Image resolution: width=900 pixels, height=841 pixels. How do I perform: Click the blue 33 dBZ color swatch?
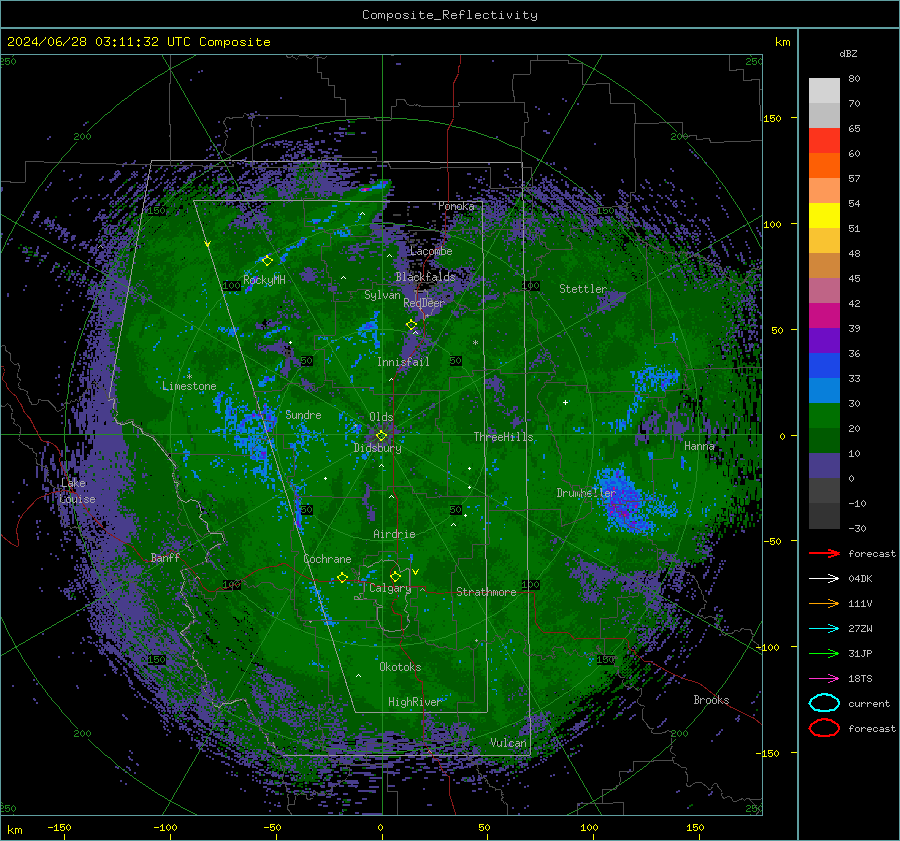tap(824, 365)
